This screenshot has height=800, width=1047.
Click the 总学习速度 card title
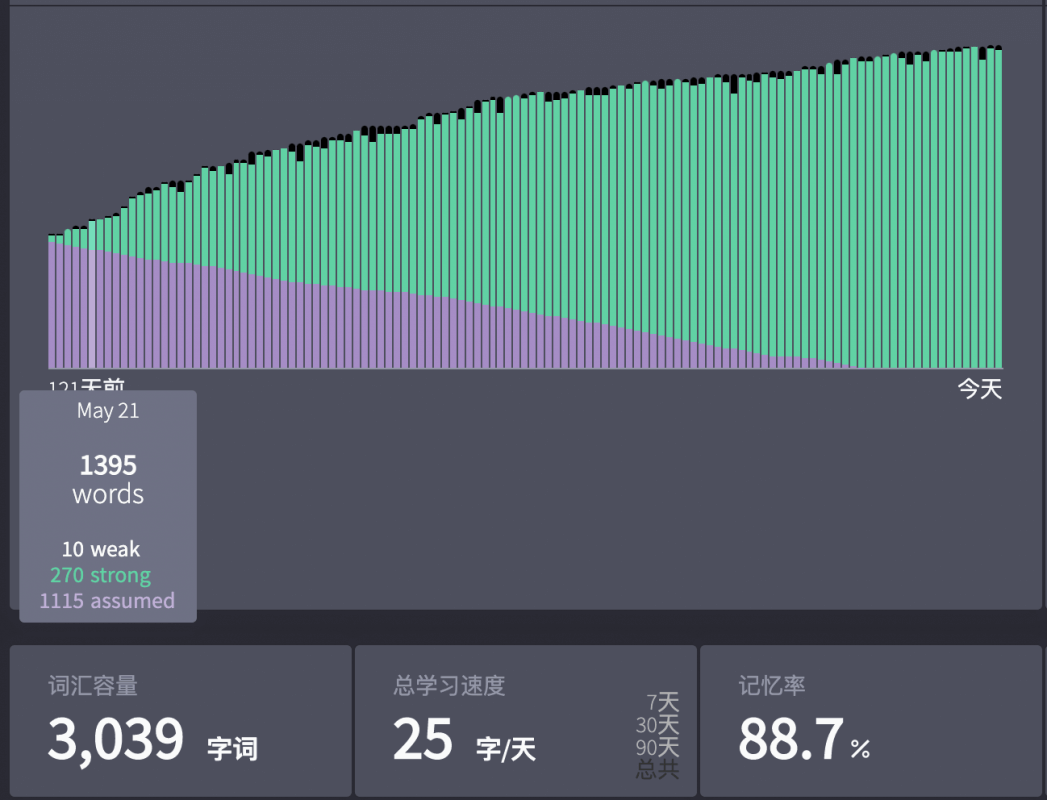(449, 686)
